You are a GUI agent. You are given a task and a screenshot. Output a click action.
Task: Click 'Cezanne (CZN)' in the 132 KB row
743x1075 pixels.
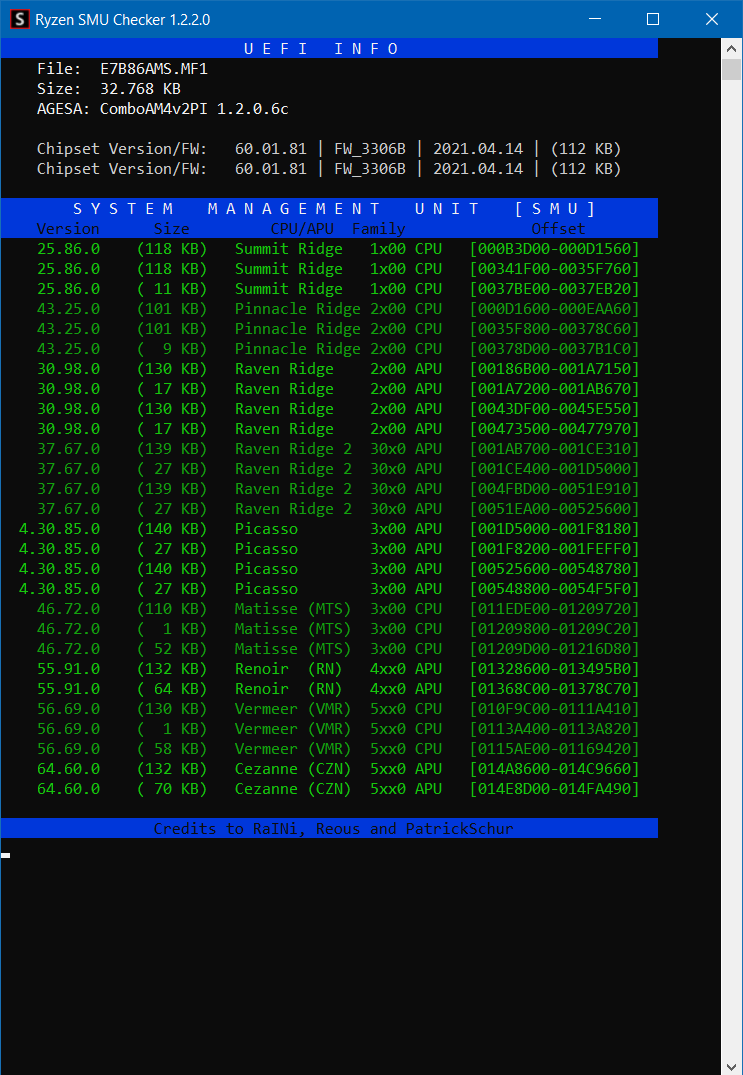(293, 769)
